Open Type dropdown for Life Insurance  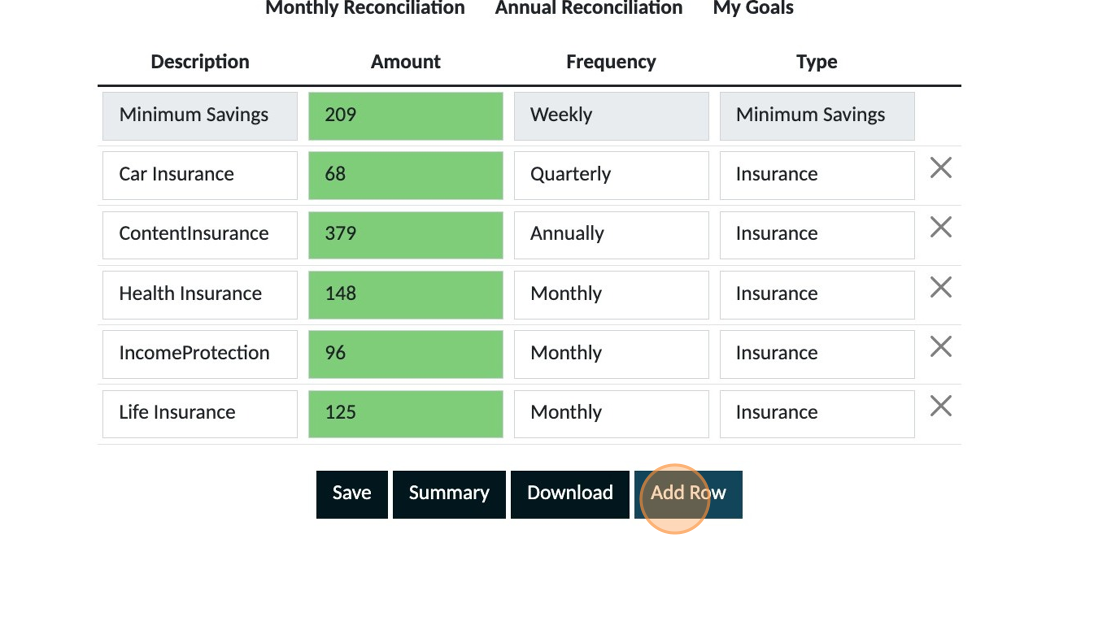pos(817,414)
